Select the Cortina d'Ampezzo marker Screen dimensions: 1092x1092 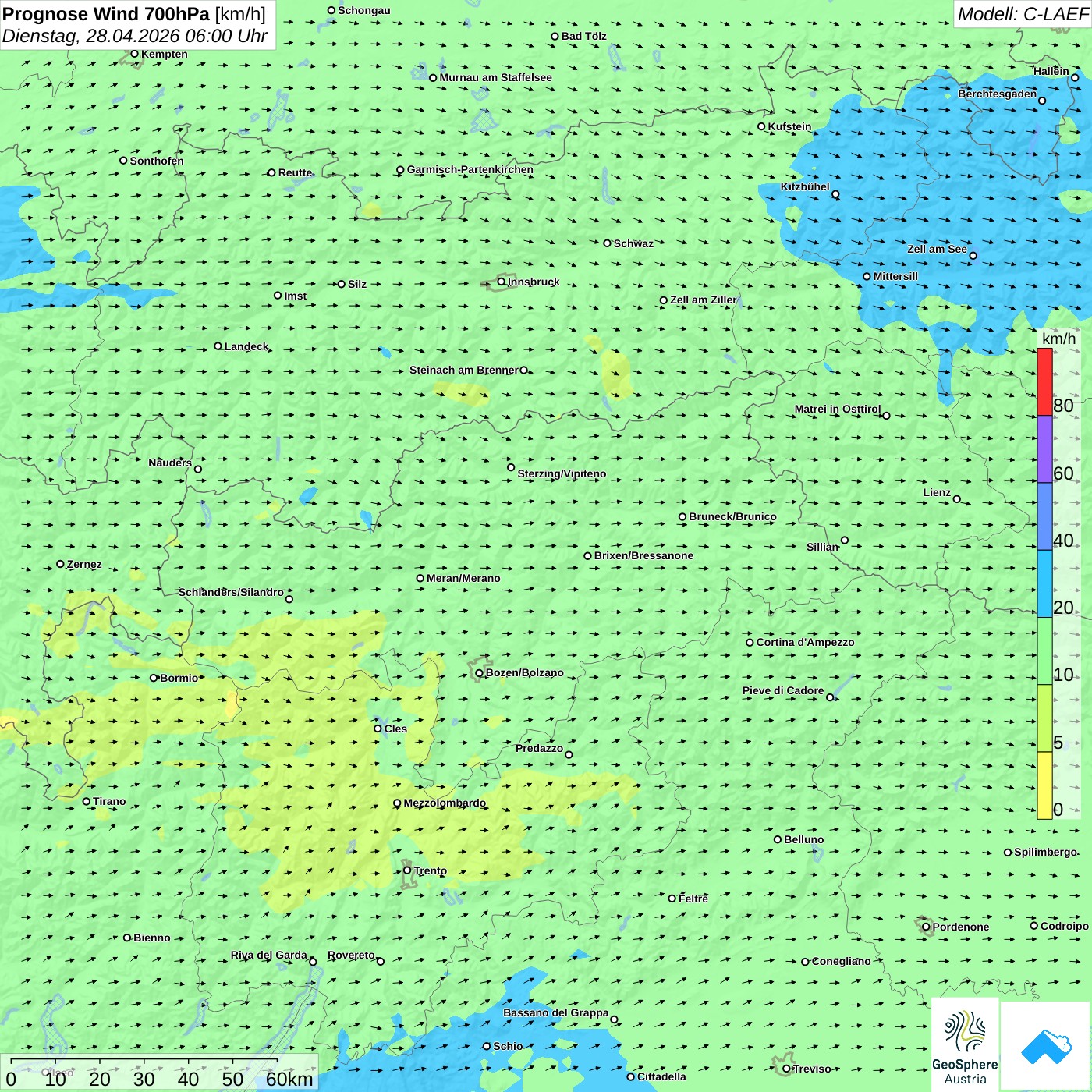point(750,643)
